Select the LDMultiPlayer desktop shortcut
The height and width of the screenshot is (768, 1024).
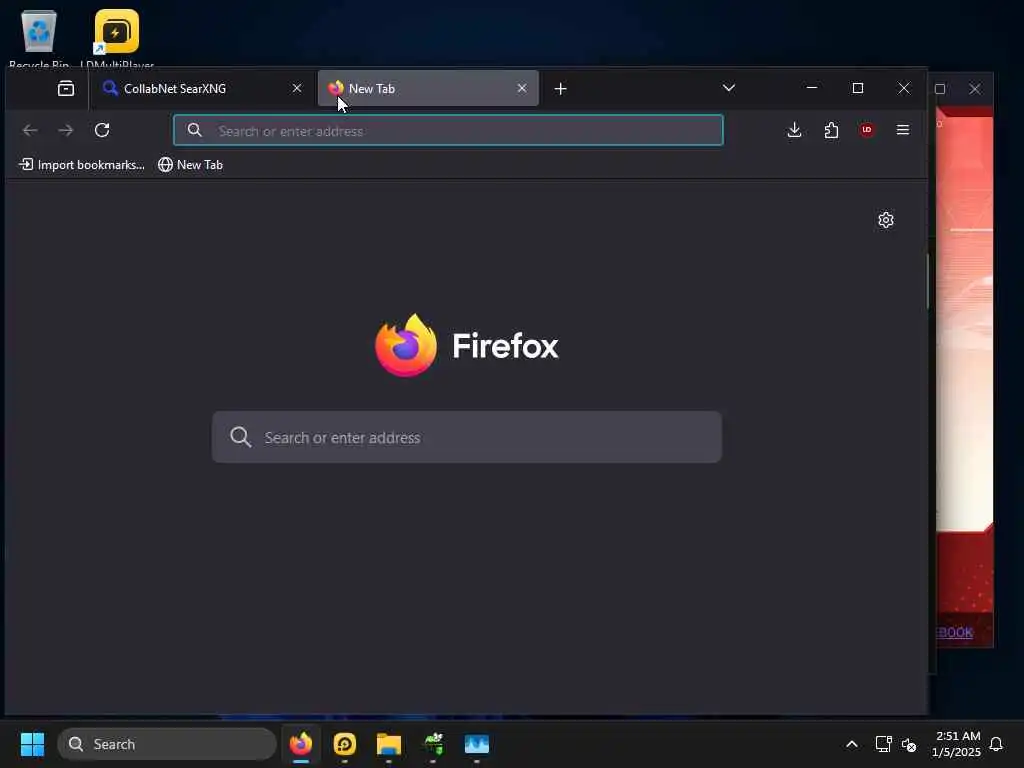click(117, 39)
